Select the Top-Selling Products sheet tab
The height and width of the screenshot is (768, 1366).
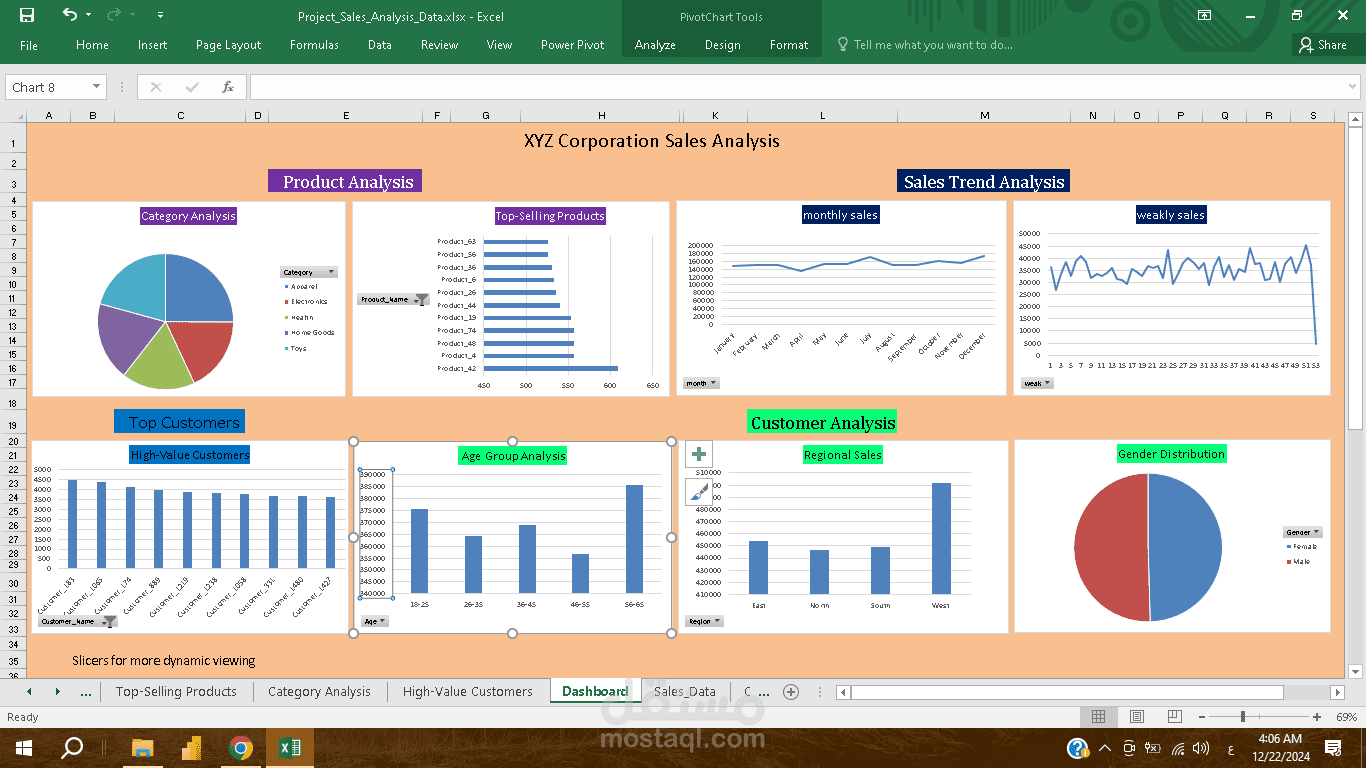(176, 691)
